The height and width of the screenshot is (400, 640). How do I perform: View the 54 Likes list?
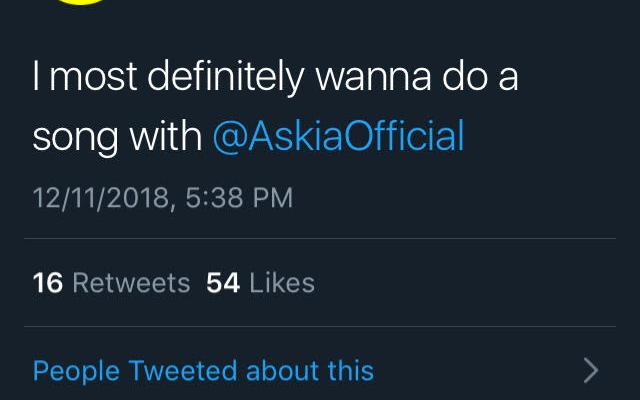[x=260, y=283]
